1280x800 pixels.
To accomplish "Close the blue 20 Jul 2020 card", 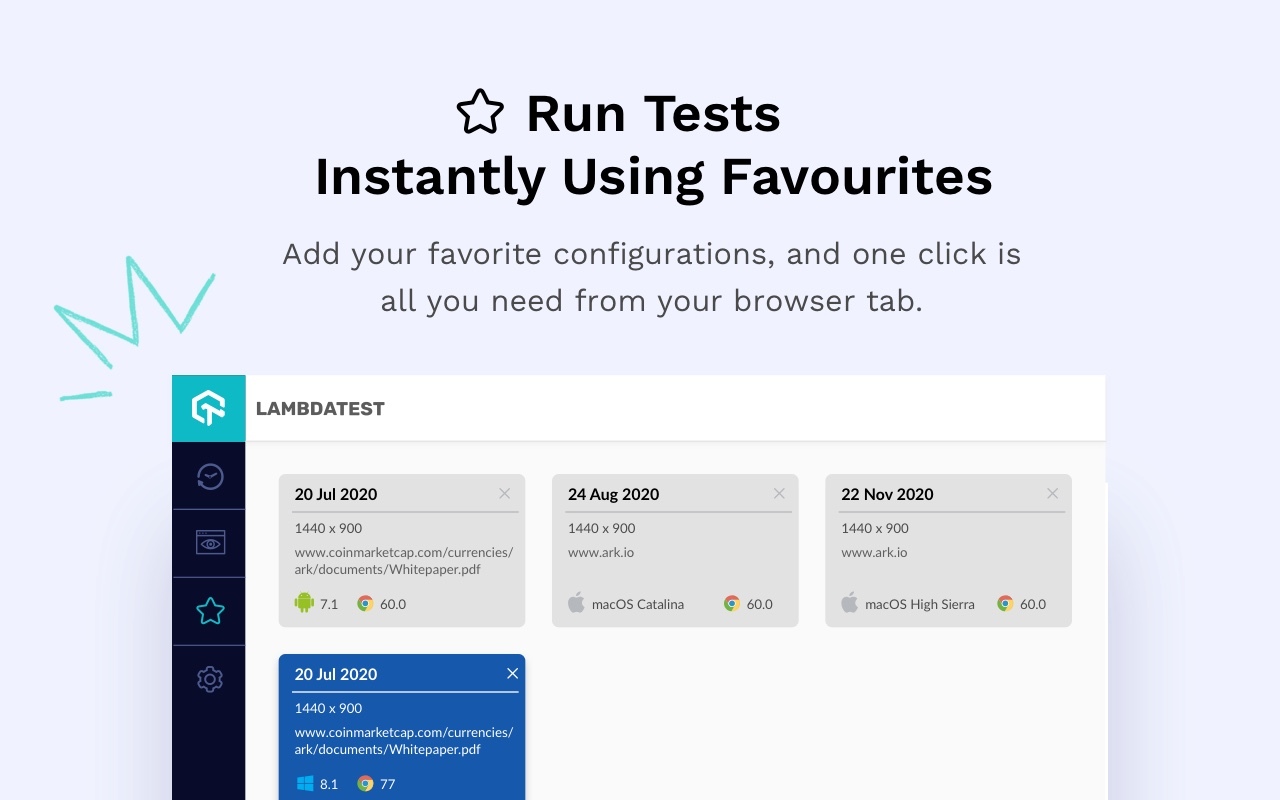I will [512, 673].
